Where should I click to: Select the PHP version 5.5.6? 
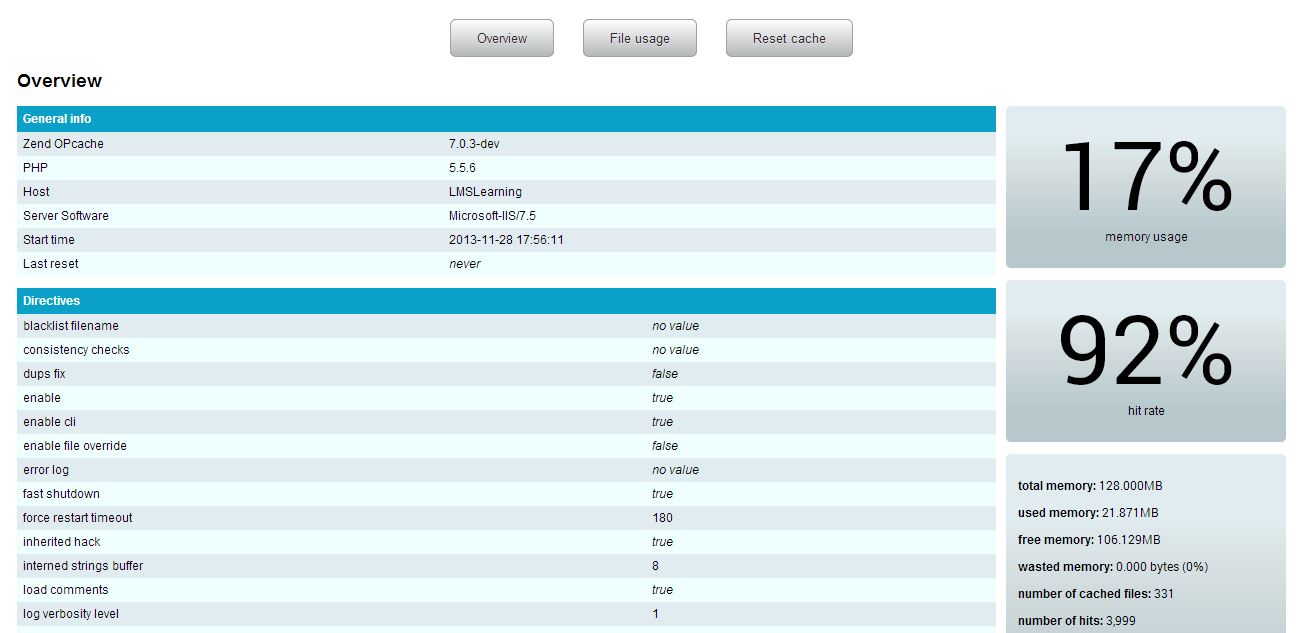pos(462,168)
